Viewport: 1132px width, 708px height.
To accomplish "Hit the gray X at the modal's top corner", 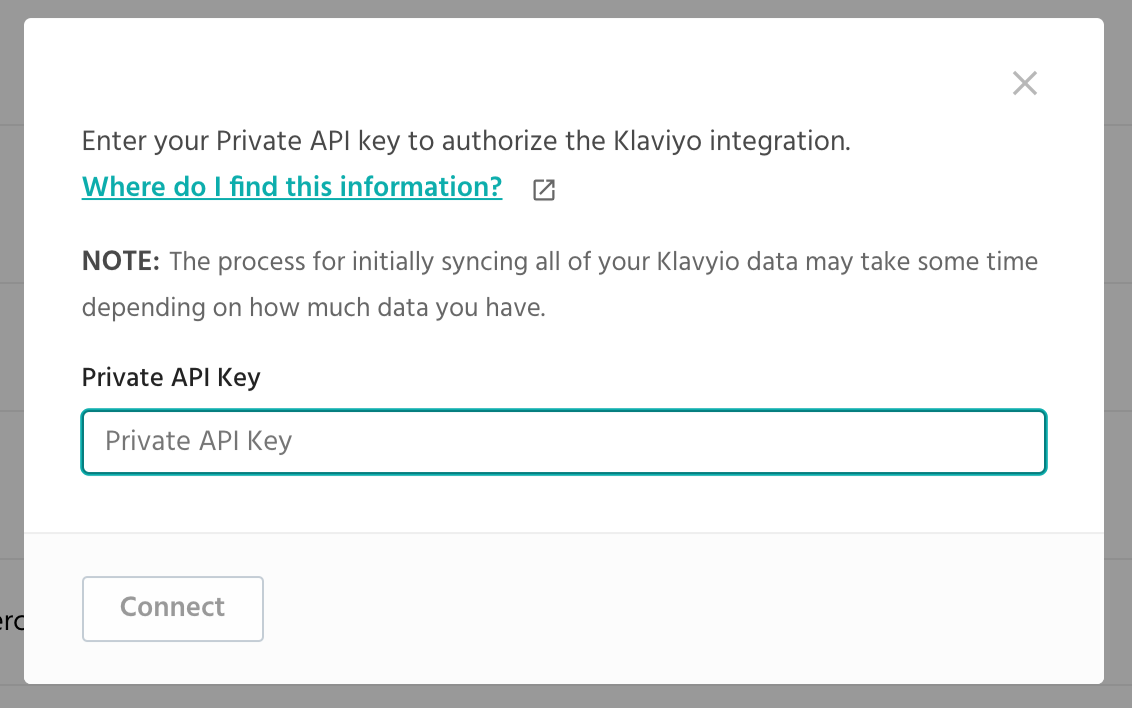I will point(1024,83).
